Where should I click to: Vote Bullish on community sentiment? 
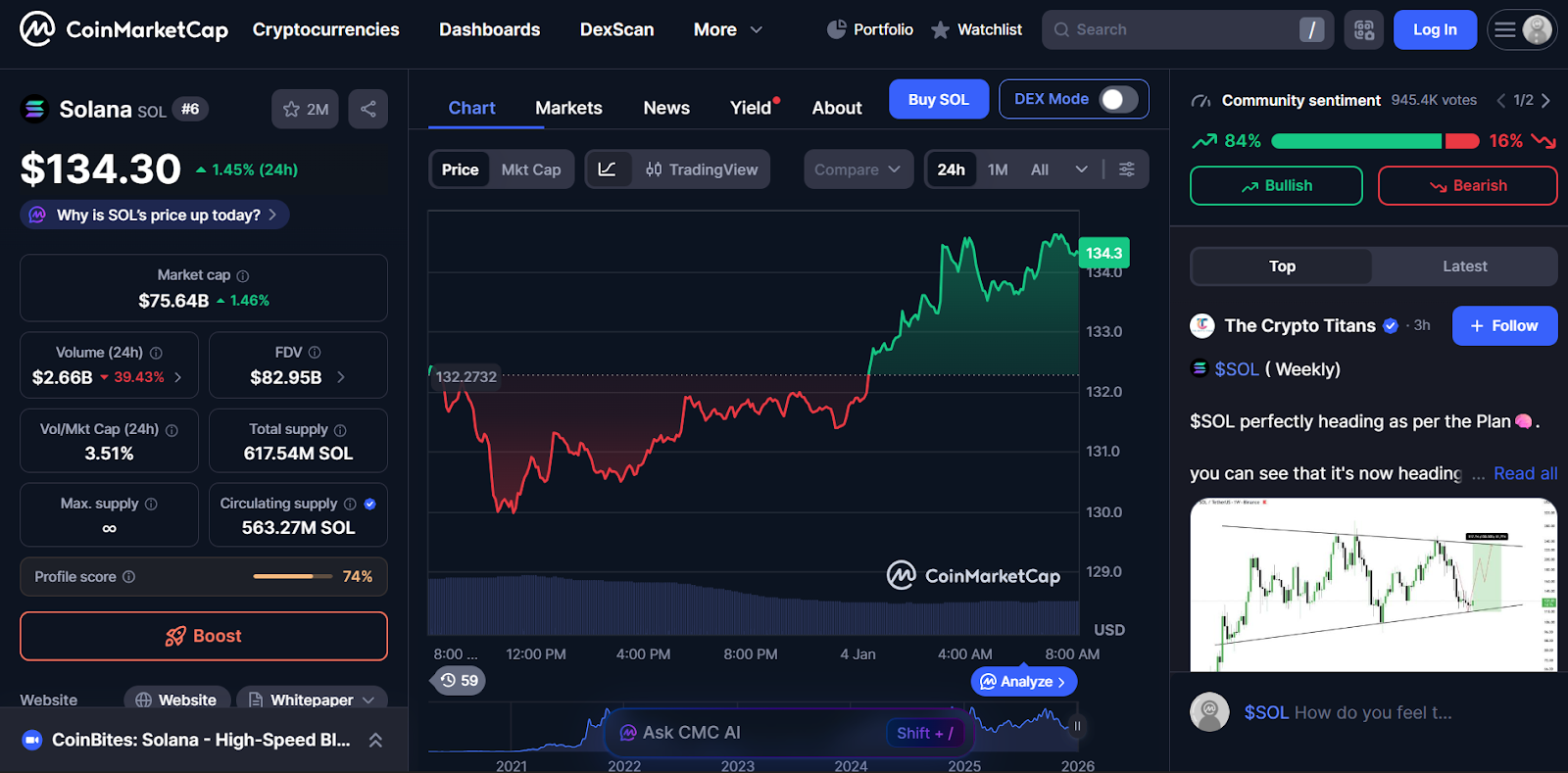[x=1276, y=185]
